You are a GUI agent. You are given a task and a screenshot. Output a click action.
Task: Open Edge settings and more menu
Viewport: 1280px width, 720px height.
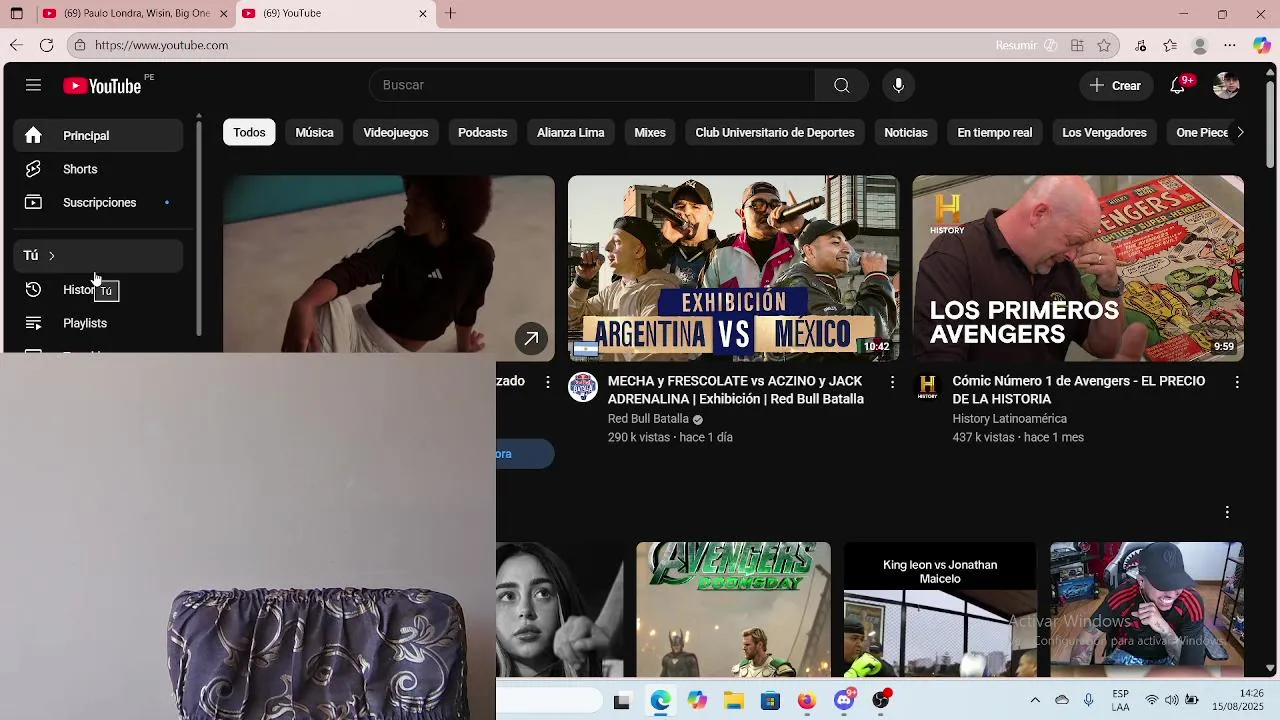(1230, 45)
